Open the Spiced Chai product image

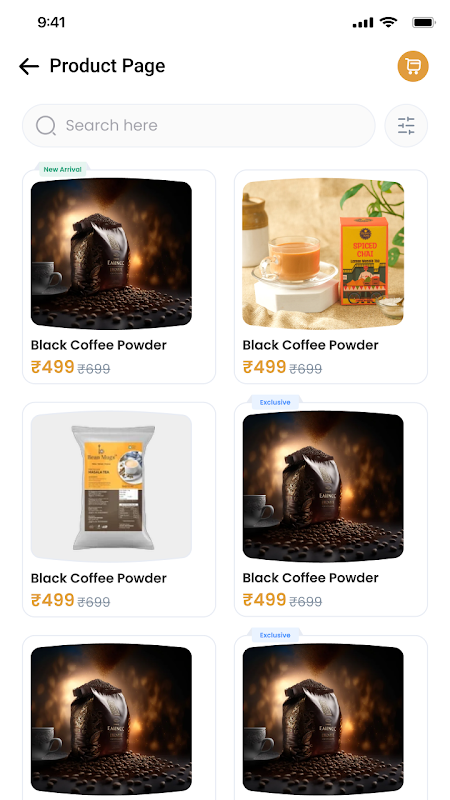pos(323,253)
